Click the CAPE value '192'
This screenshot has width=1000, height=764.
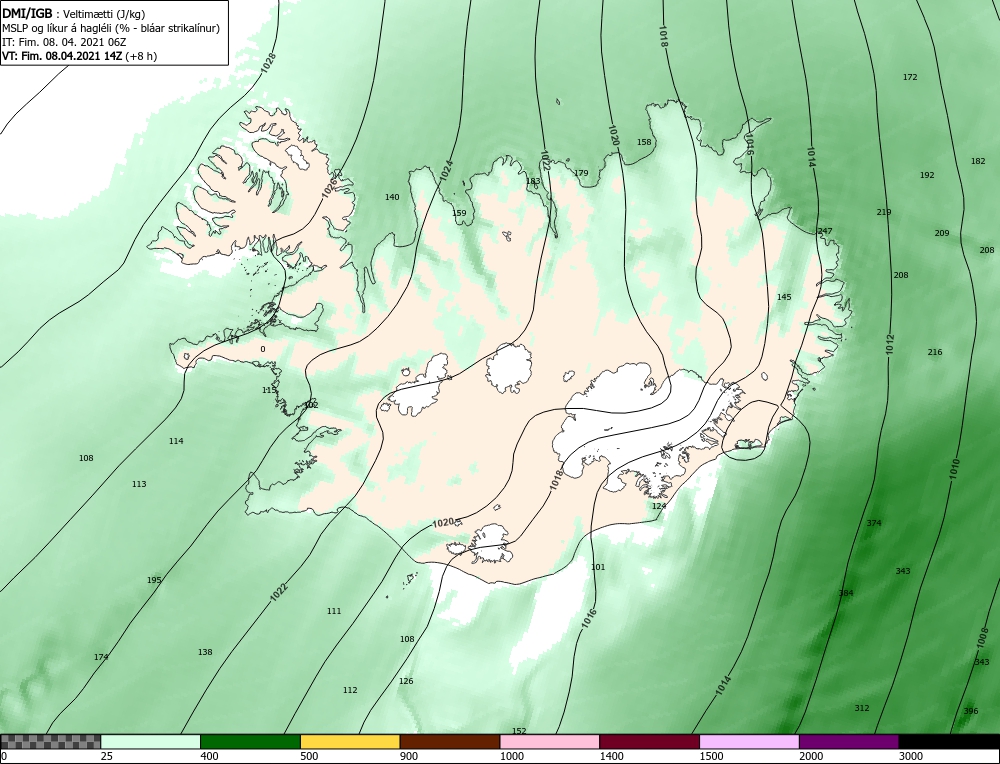[x=927, y=175]
